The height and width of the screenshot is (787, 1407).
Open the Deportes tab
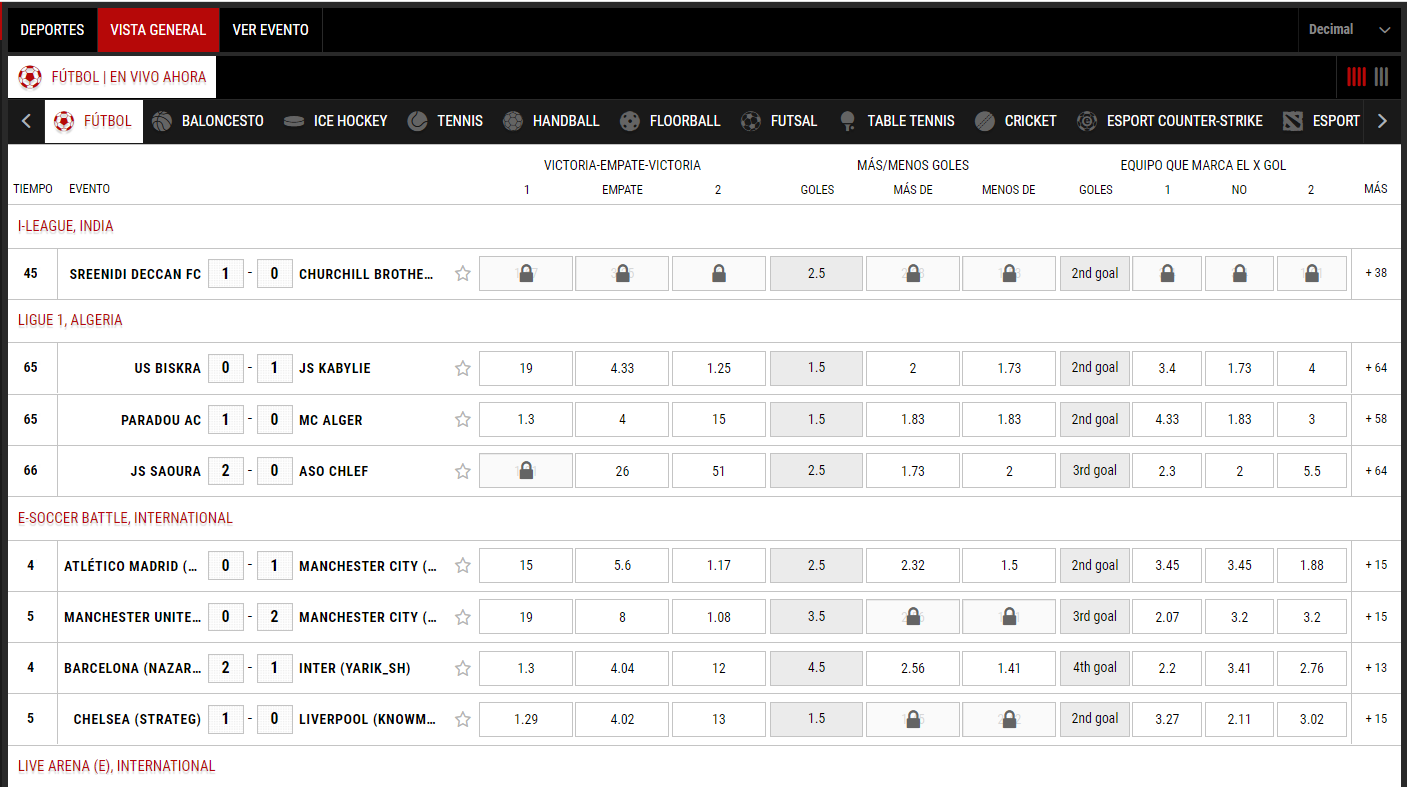(52, 30)
